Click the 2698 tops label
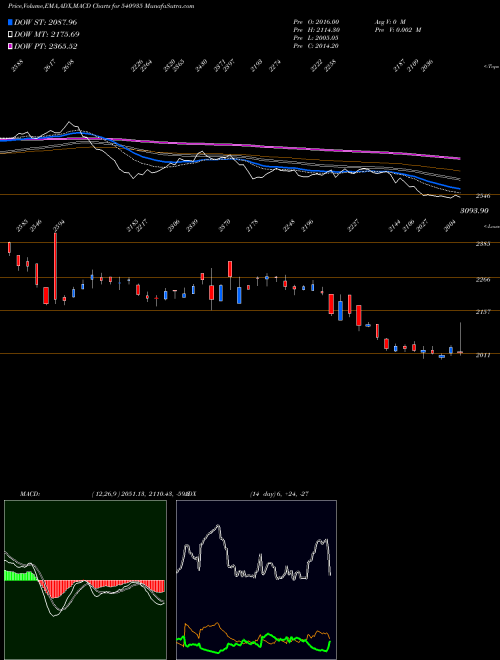Viewport: 500px width, 660px height. point(68,66)
